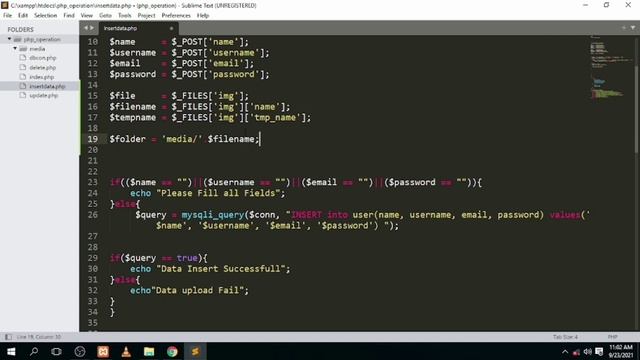This screenshot has height=360, width=640.
Task: Go to next tab with right arrow
Action: [92, 28]
